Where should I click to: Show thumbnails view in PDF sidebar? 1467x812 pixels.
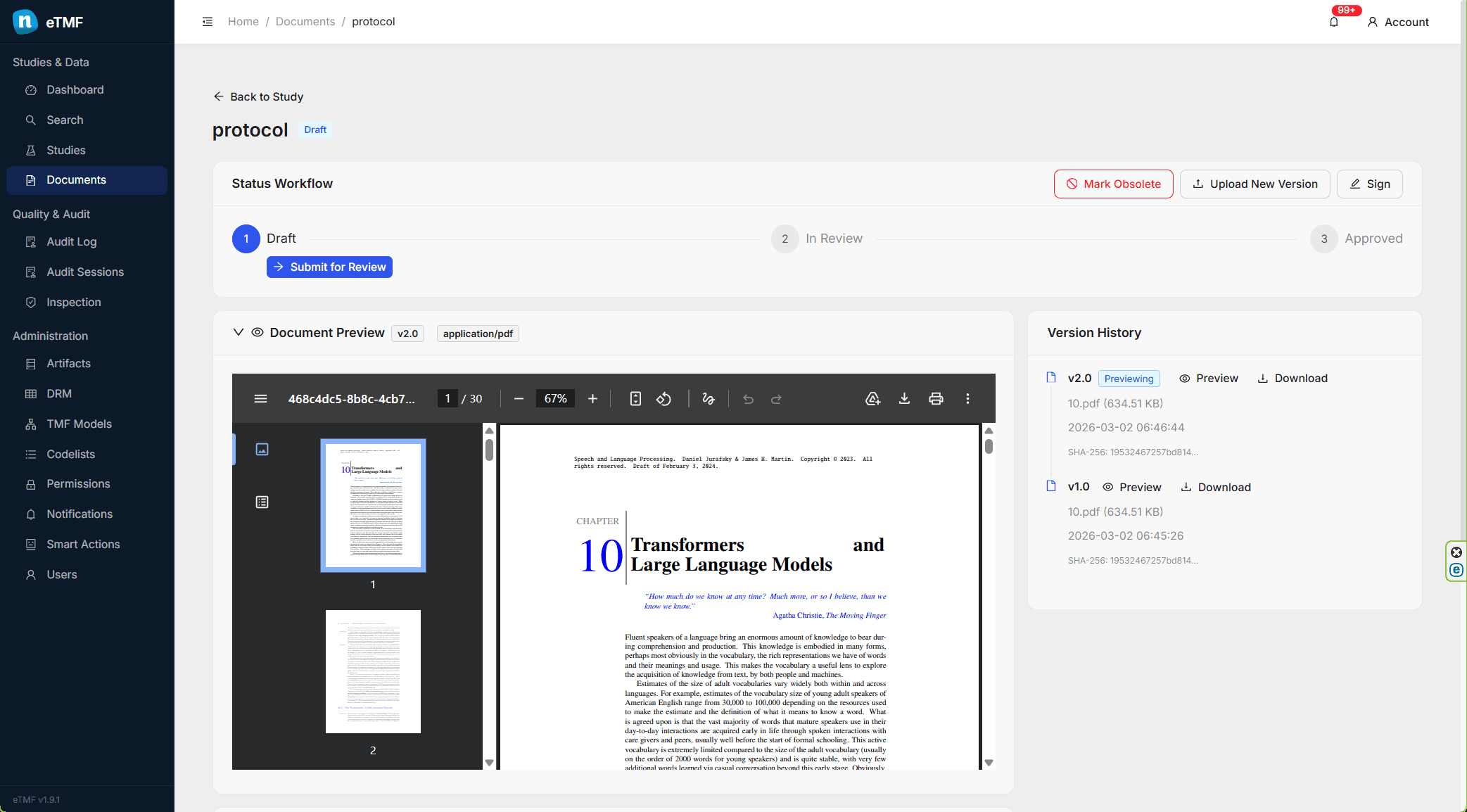[x=262, y=450]
